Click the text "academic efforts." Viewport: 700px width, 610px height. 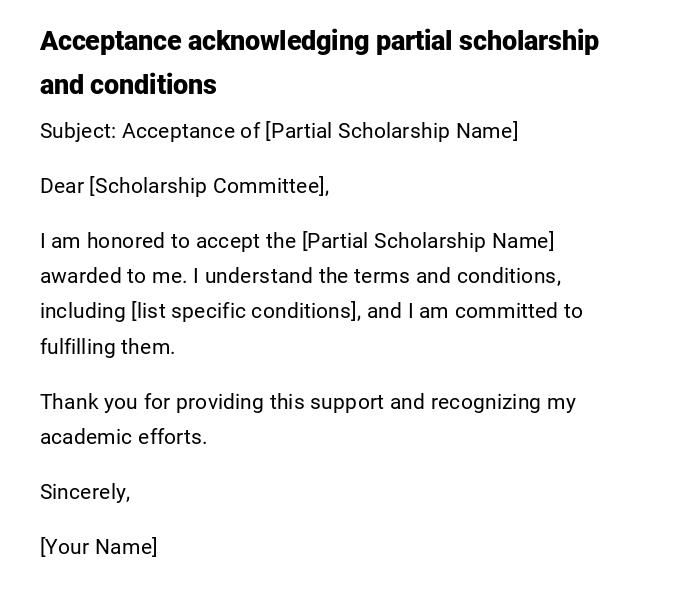click(123, 437)
